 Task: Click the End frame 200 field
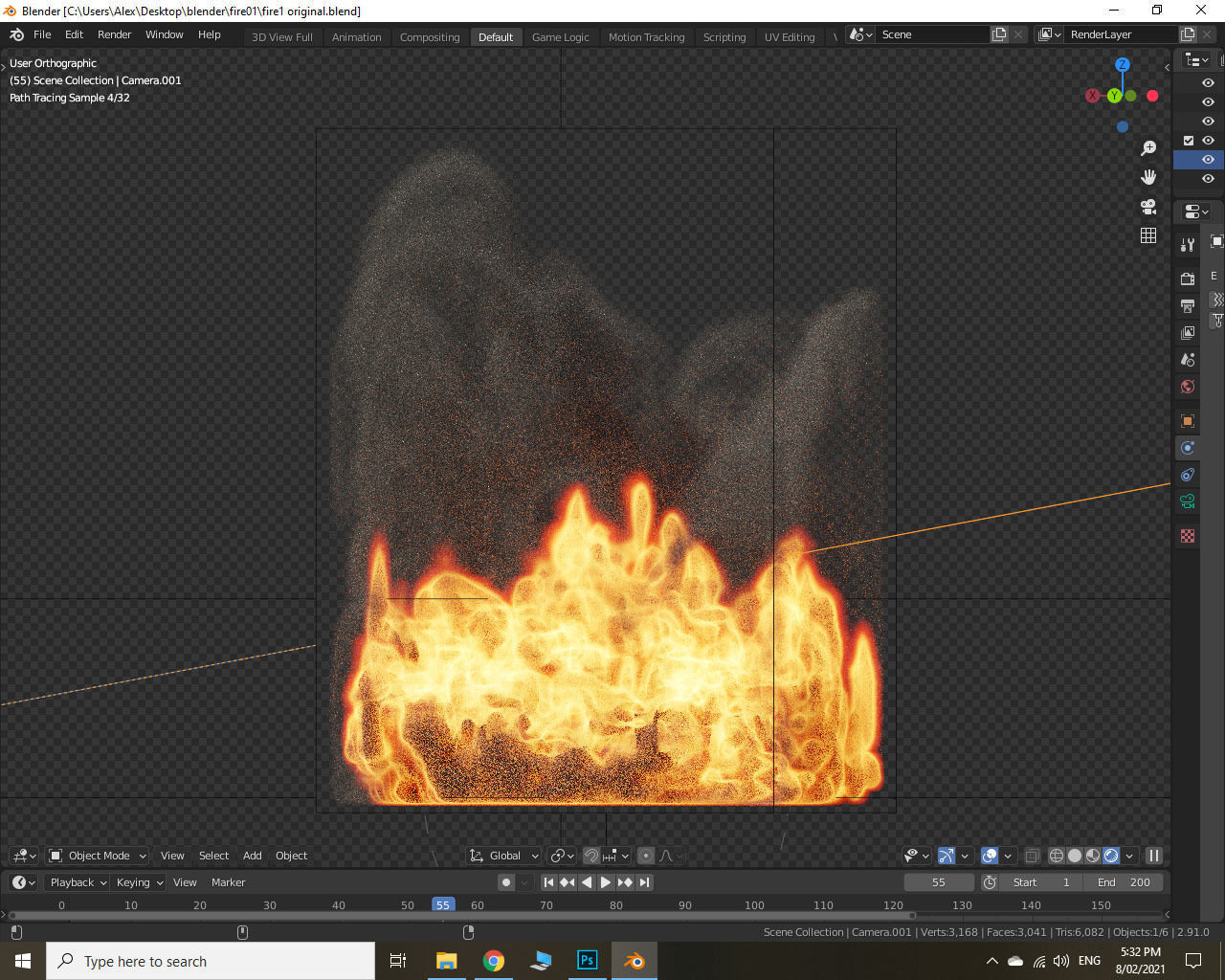click(1124, 882)
